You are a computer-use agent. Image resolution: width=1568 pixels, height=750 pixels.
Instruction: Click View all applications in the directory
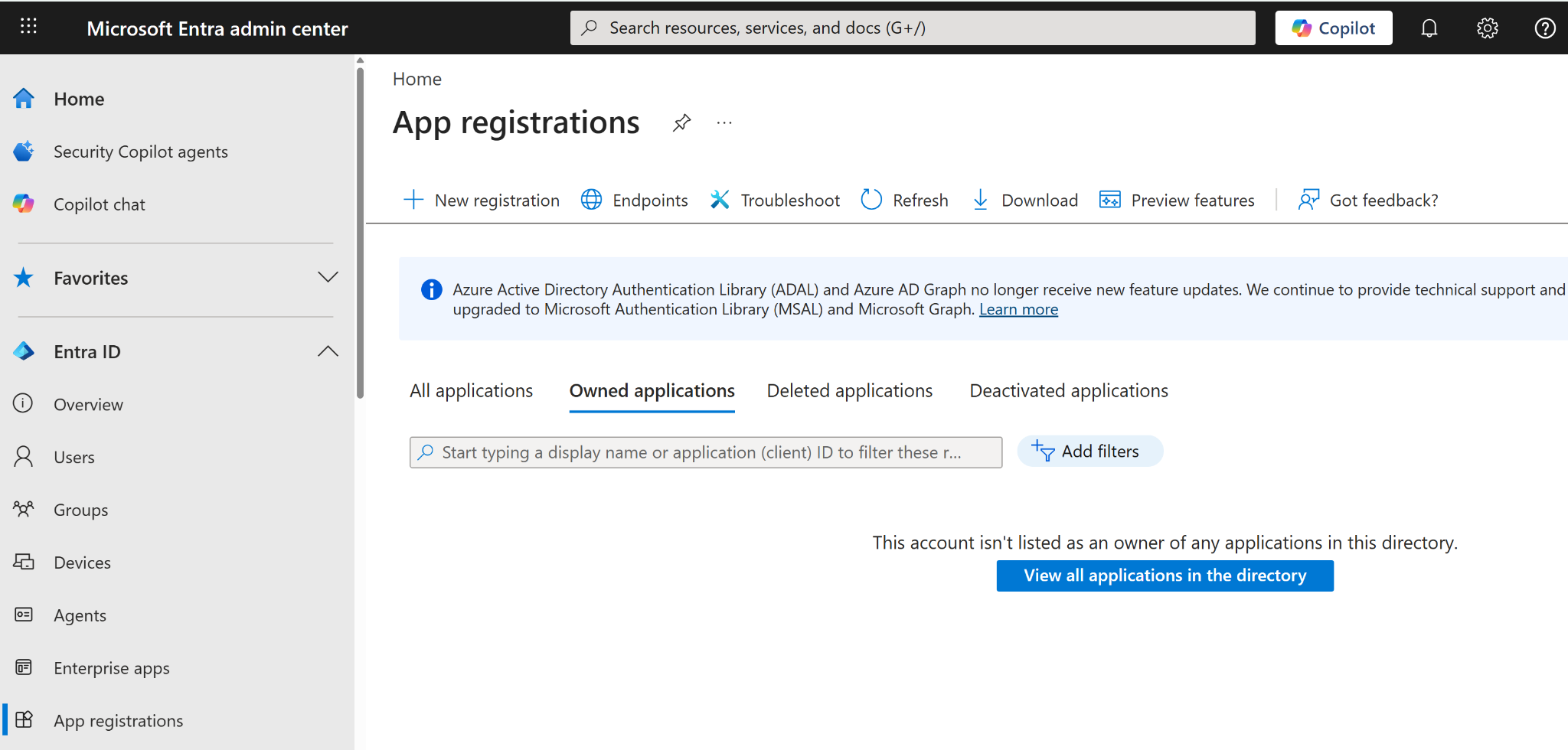1165,576
